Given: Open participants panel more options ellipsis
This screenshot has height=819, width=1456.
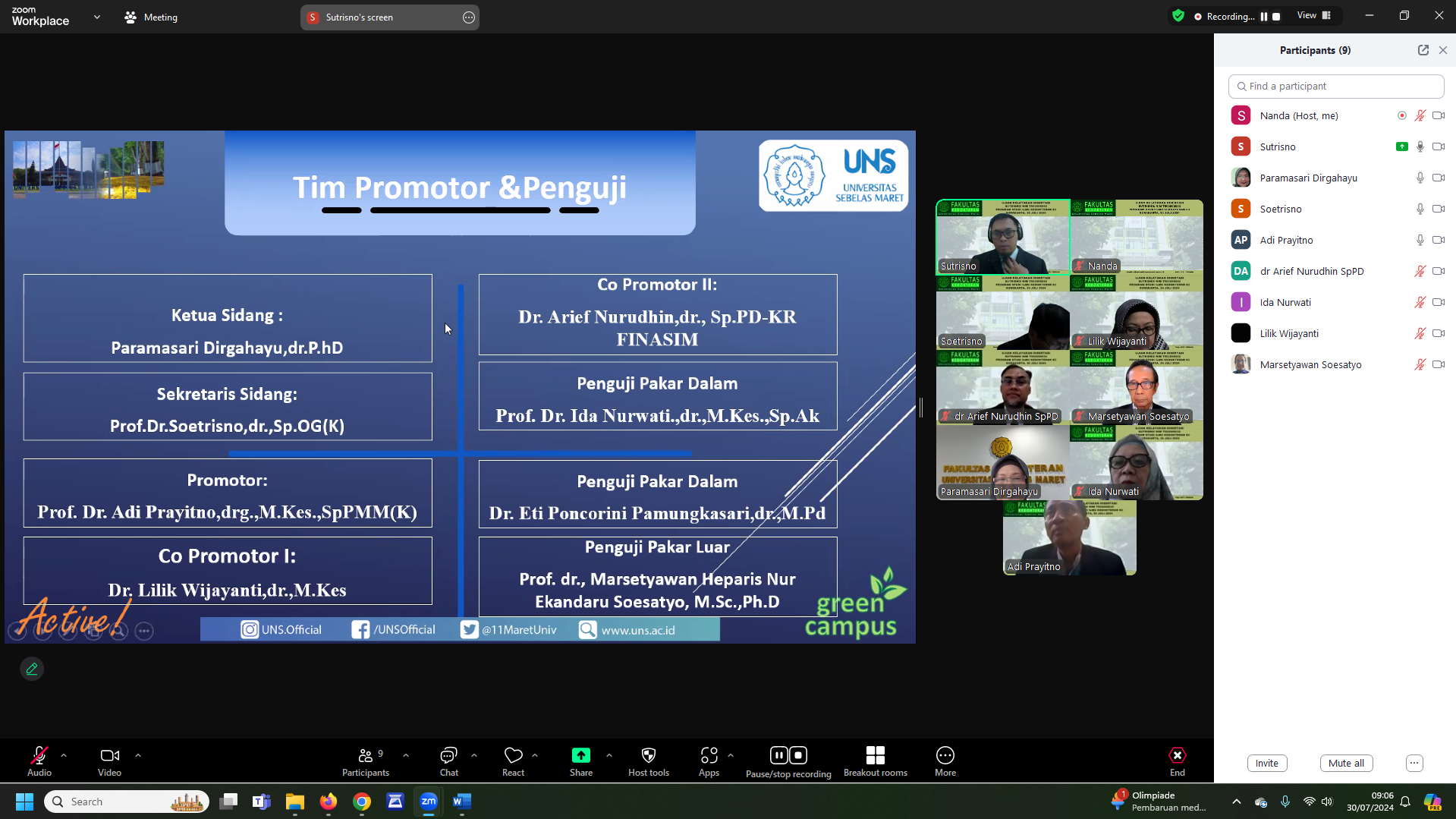Looking at the screenshot, I should point(1414,764).
